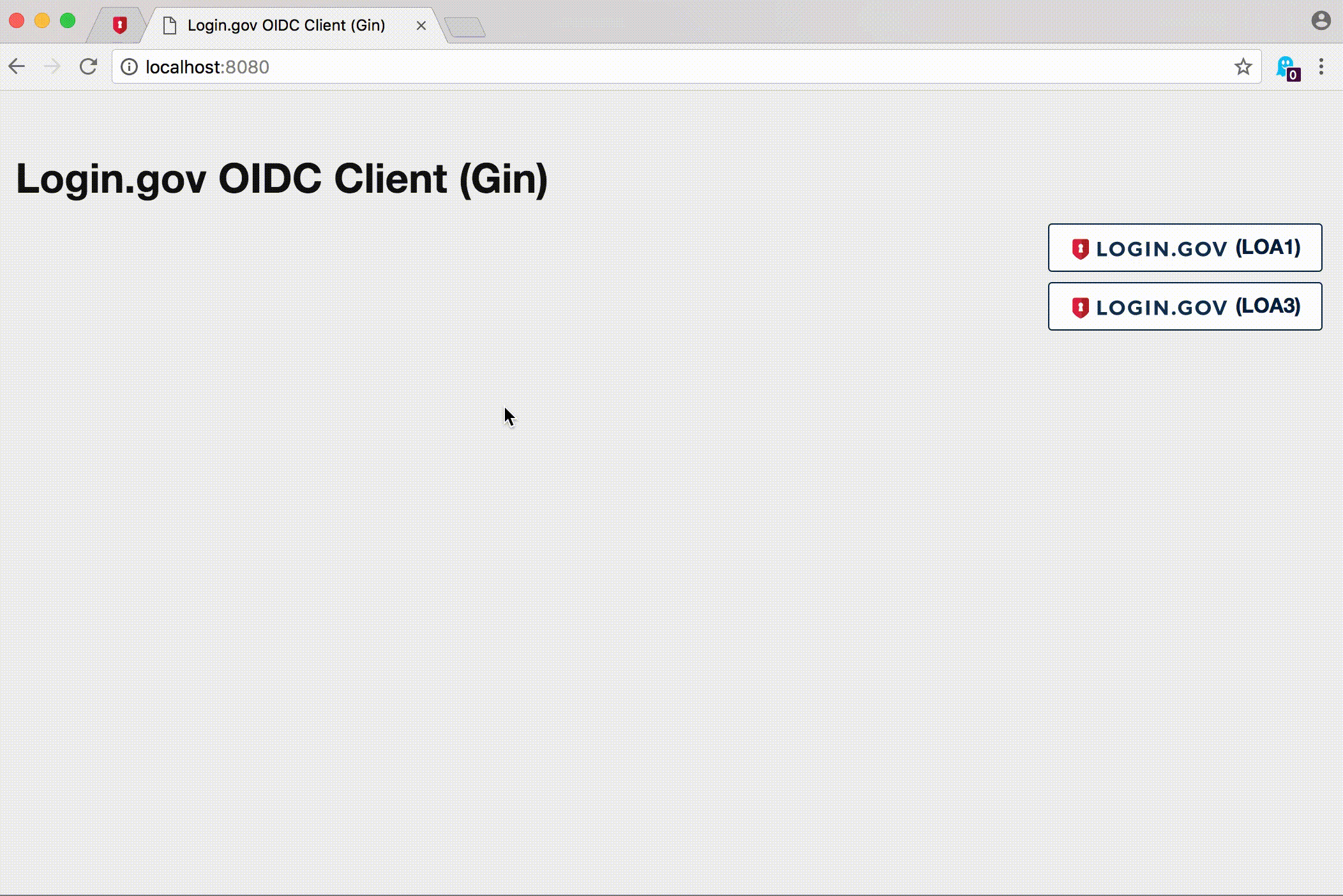Click the browser forward navigation arrow

click(x=52, y=67)
